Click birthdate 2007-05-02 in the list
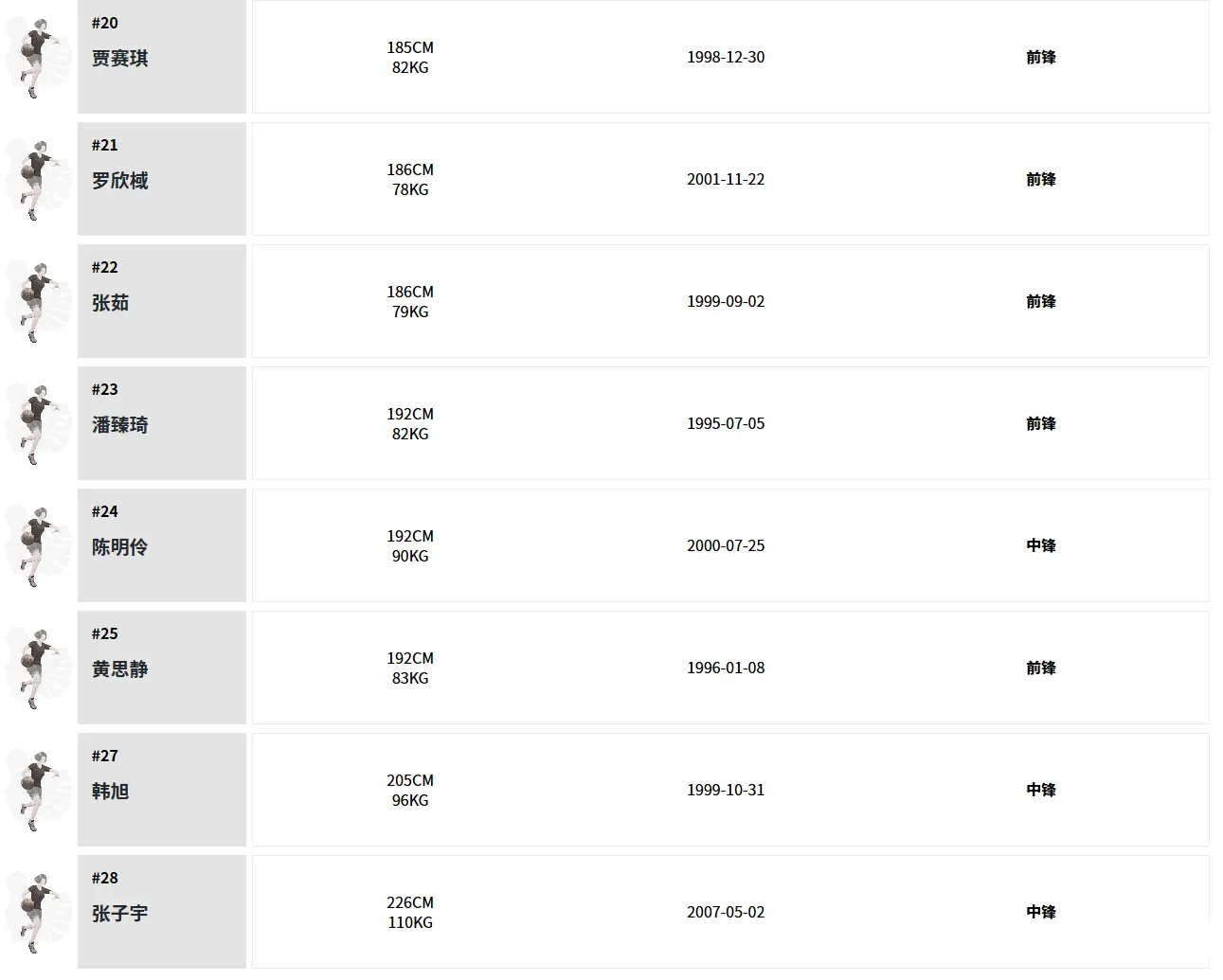 [x=726, y=912]
